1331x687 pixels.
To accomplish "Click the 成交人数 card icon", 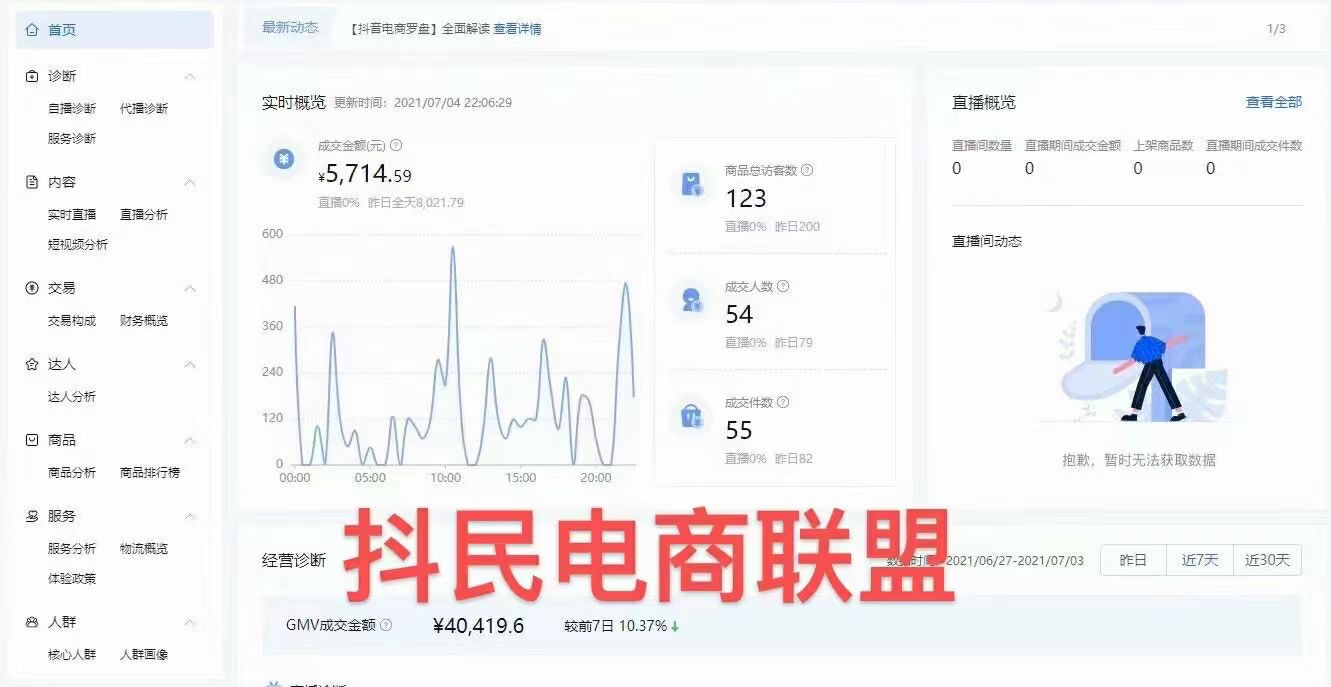I will point(691,299).
